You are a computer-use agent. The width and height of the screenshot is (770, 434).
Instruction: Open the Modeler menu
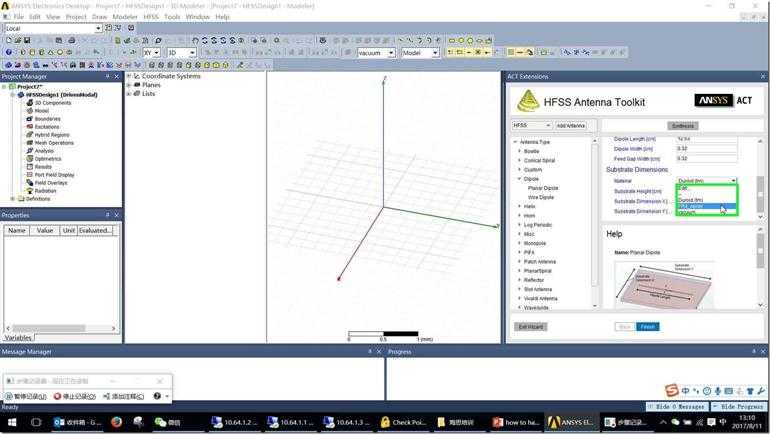[x=125, y=17]
